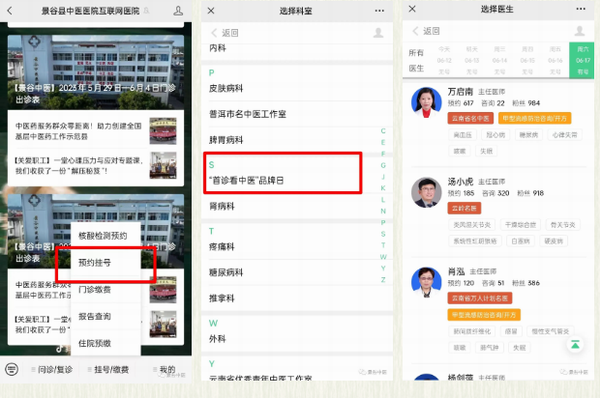Select the 周六 06-17 有号 date tab
The image size is (600, 398).
coord(582,60)
